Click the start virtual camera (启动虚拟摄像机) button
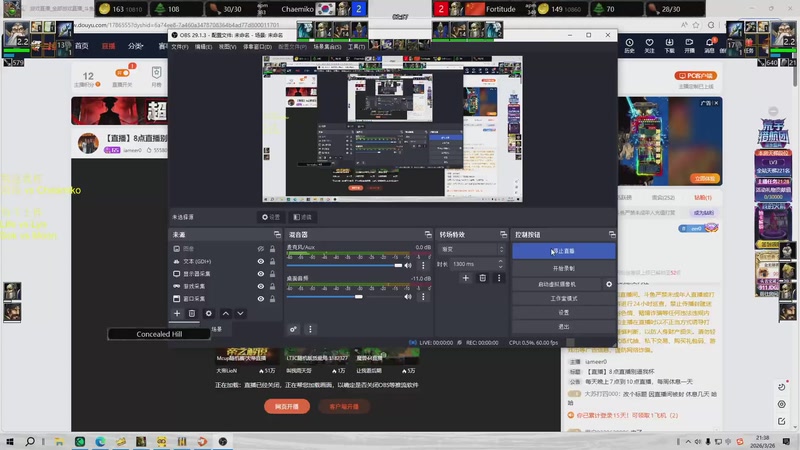The width and height of the screenshot is (800, 450). click(557, 284)
